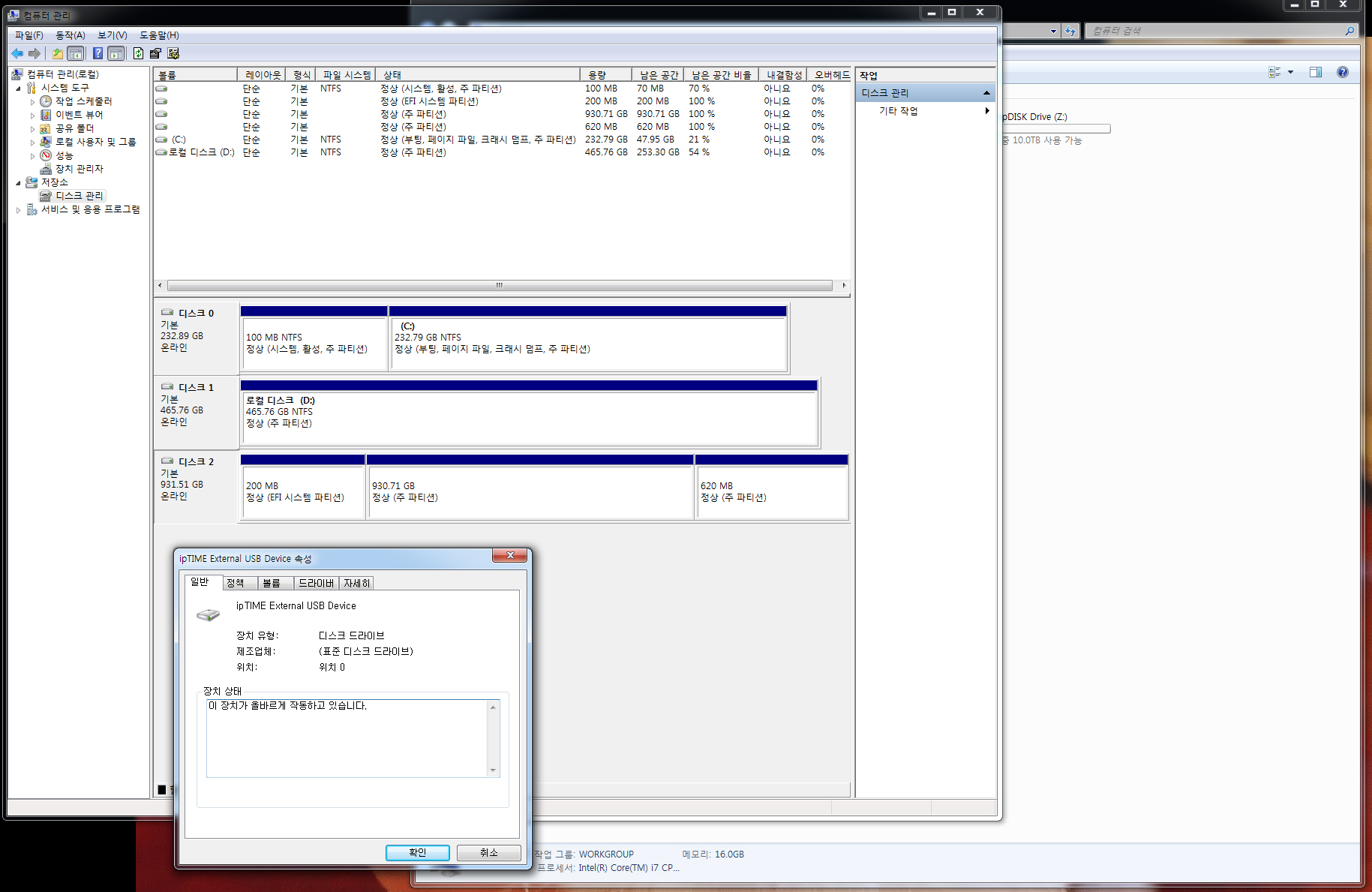
Task: Switch to the 자세히 tab
Action: coord(356,583)
